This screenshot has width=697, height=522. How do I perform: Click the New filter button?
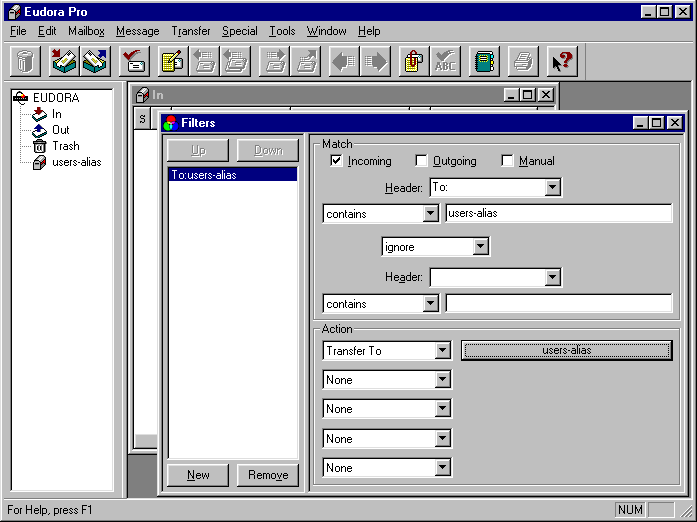198,475
